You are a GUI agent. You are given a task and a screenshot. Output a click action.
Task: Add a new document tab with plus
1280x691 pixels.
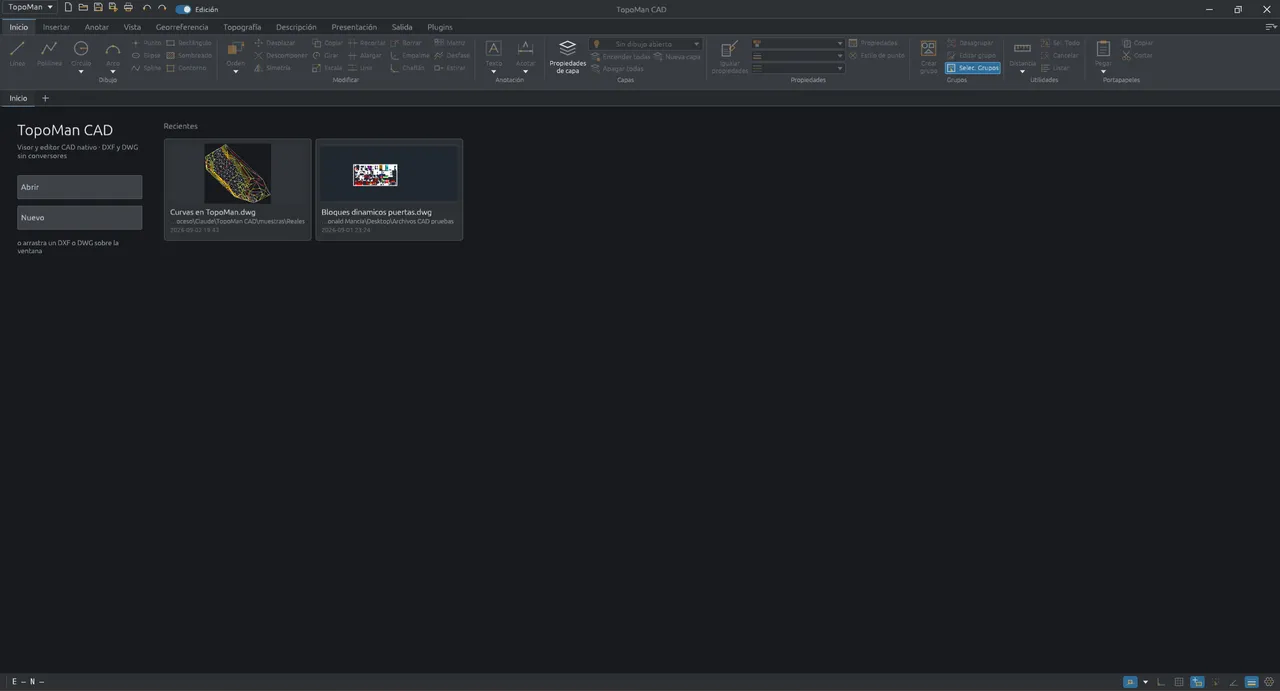coord(45,98)
